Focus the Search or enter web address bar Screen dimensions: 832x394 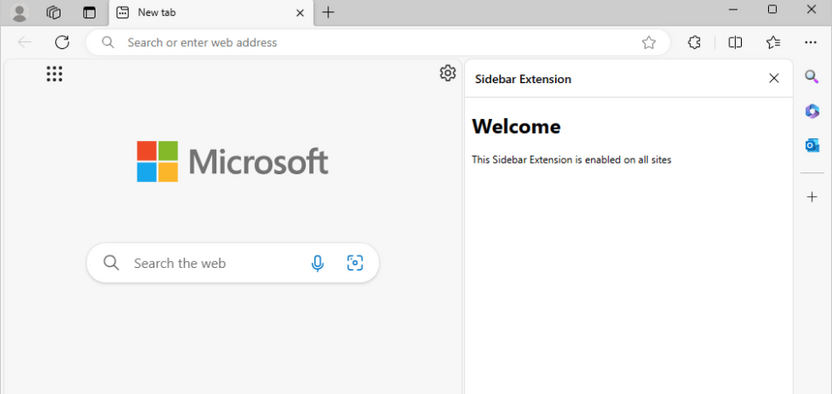pyautogui.click(x=378, y=42)
